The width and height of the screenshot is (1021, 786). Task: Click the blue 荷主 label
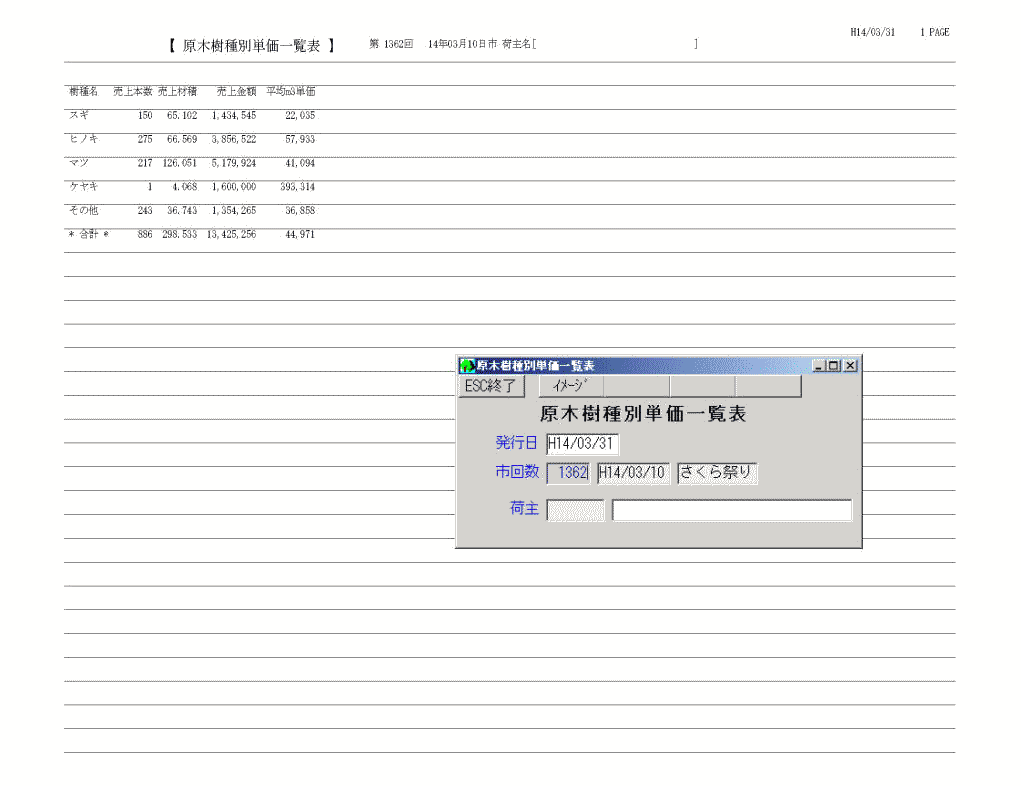pos(524,509)
